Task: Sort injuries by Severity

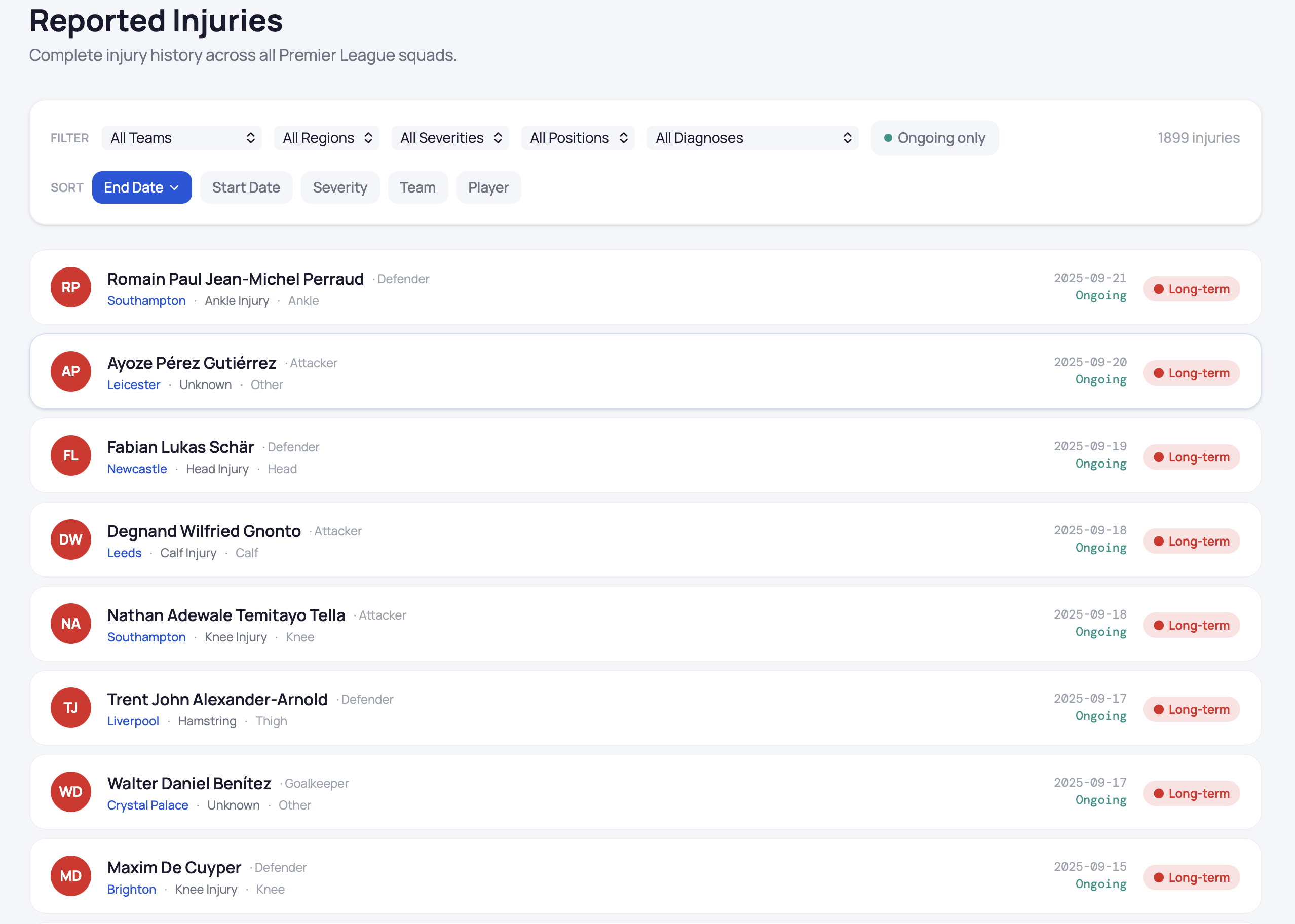Action: pyautogui.click(x=339, y=187)
